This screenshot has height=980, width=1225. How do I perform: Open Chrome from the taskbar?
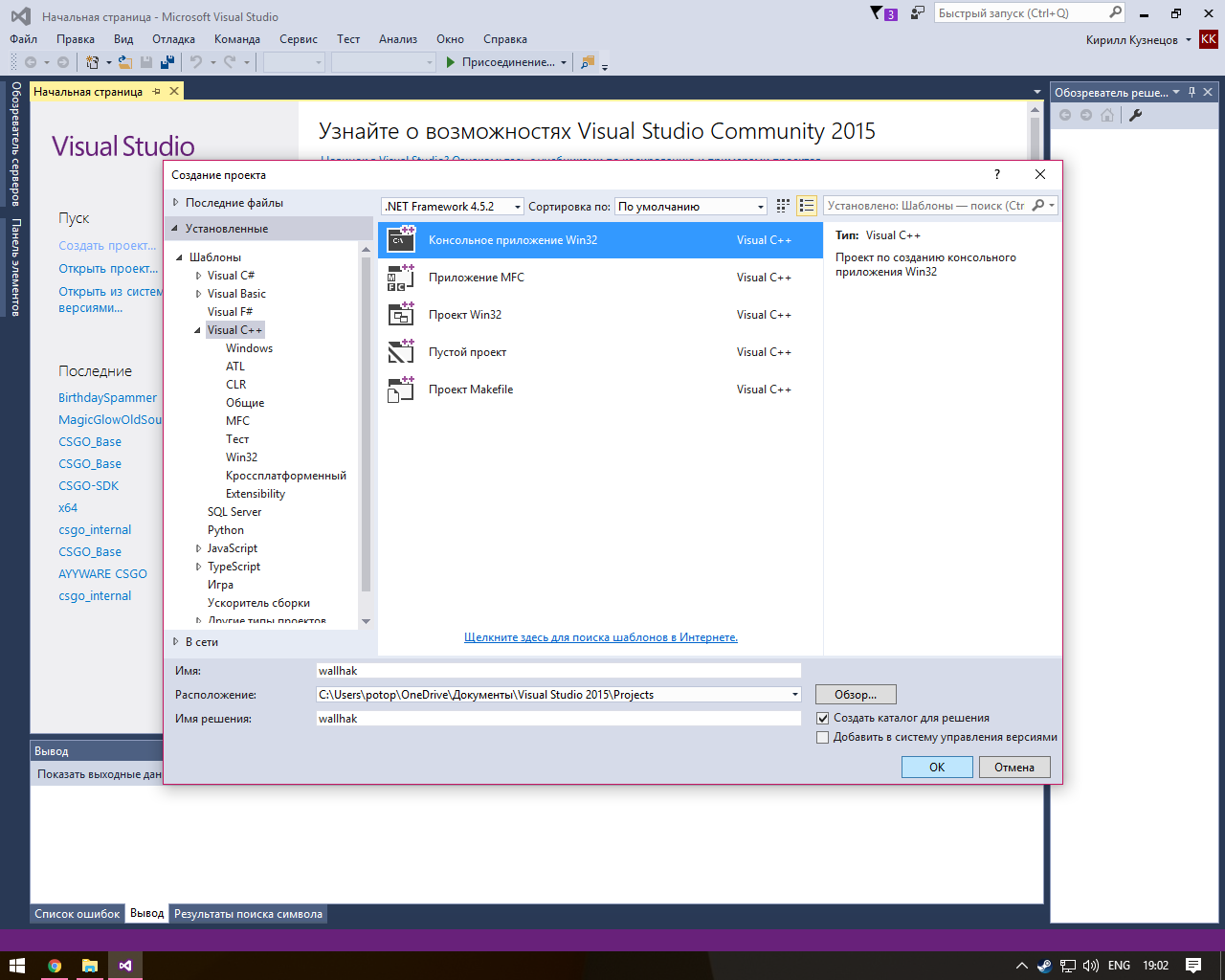click(x=55, y=966)
